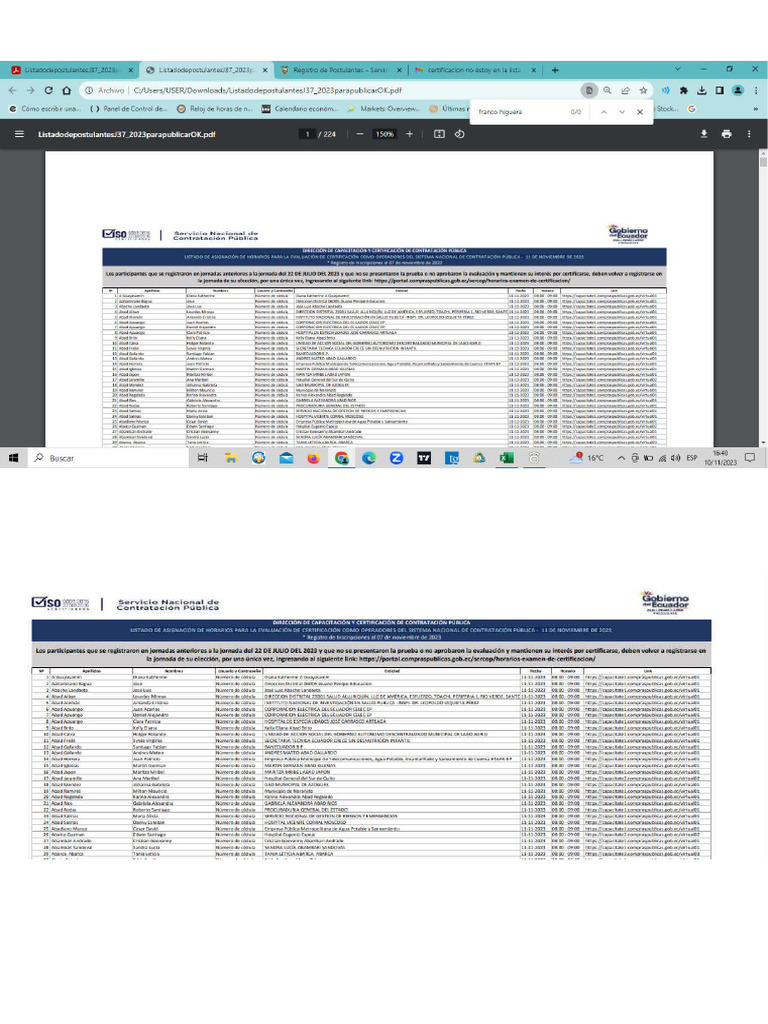Screen dimensions: 768x1024
Task: Close the find in page bar
Action: tap(640, 112)
